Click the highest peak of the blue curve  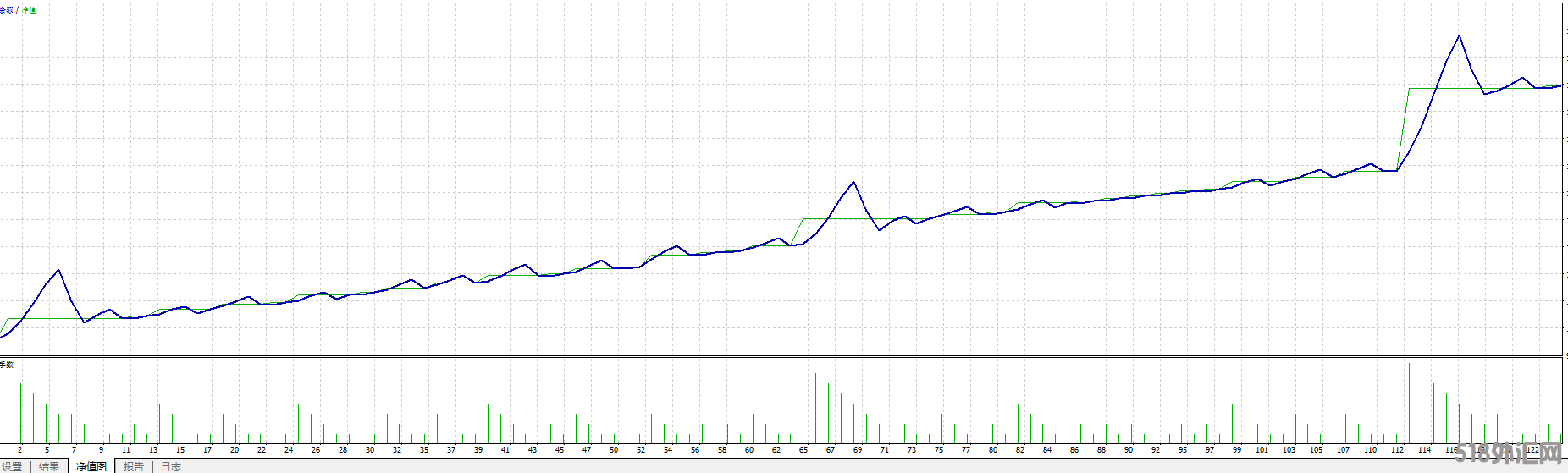1459,36
